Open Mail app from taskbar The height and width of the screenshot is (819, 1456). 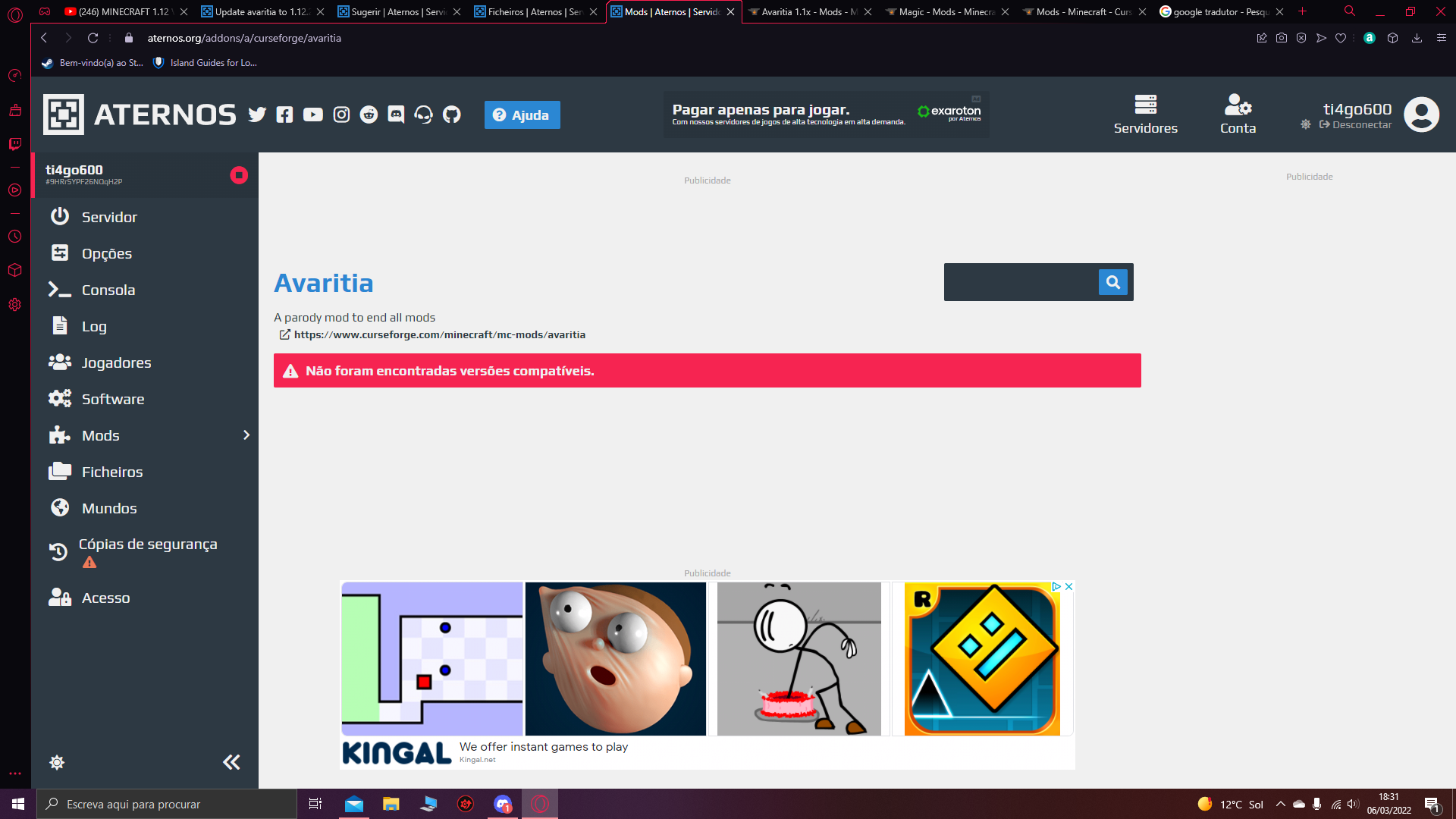pos(354,804)
